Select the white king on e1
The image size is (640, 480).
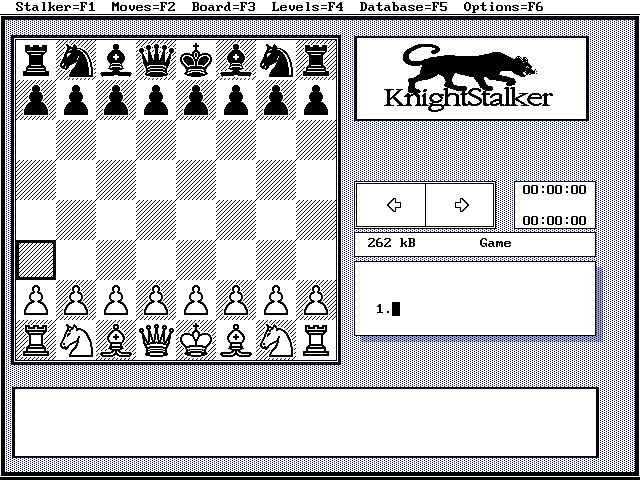pyautogui.click(x=196, y=340)
